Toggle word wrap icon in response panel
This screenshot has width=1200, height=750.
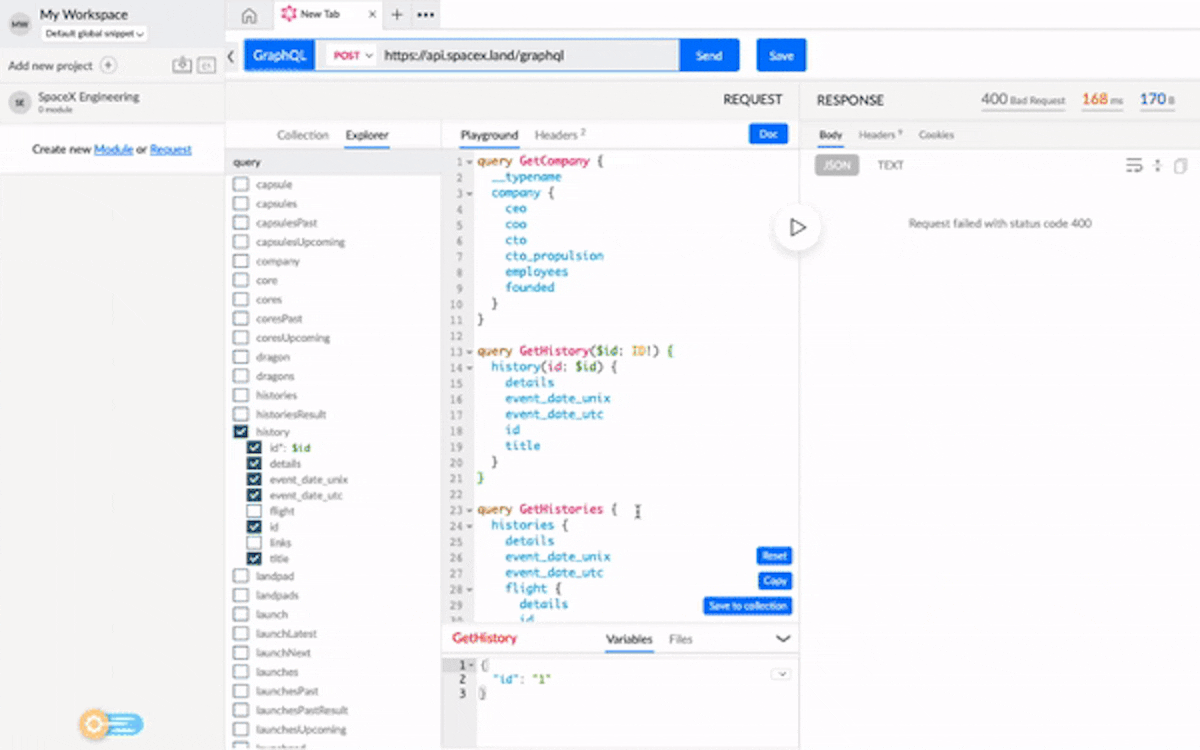click(x=1134, y=166)
